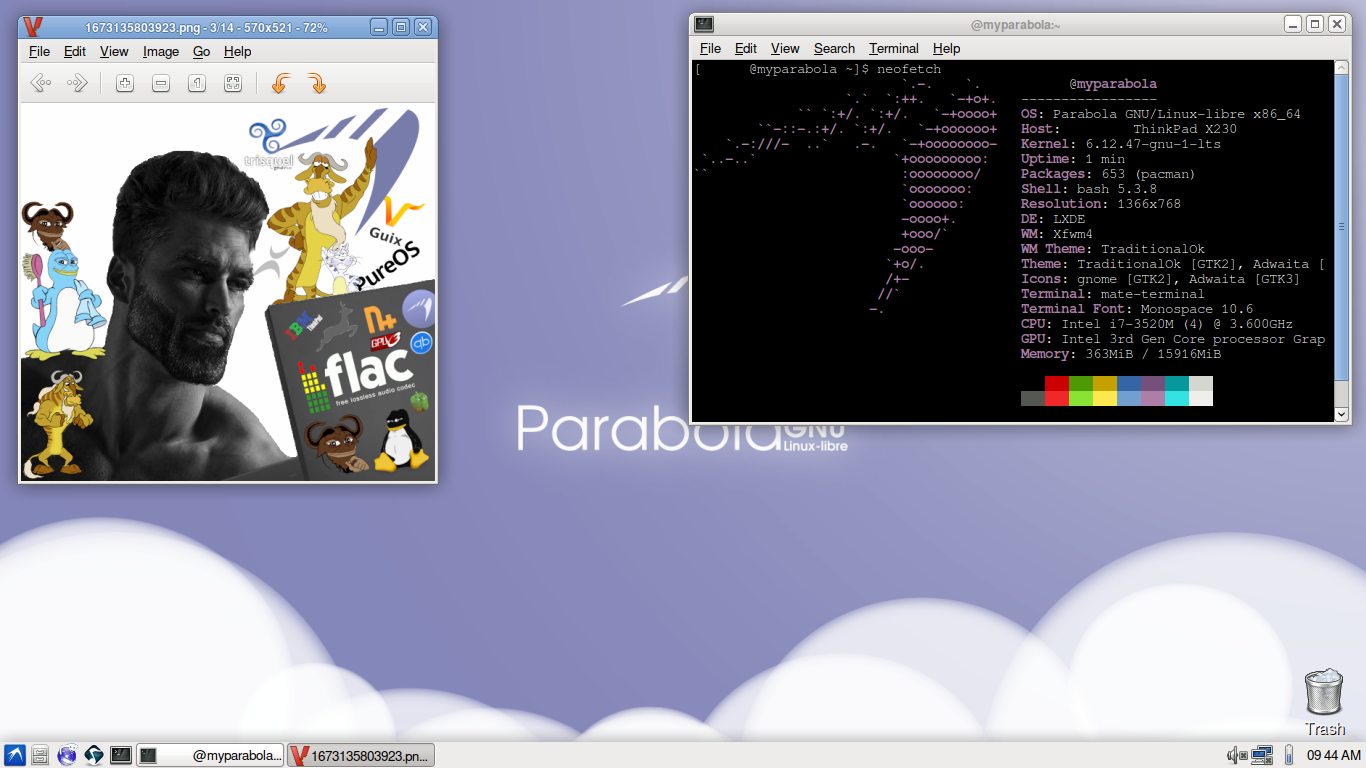Open the network status tray icon
This screenshot has height=768, width=1366.
point(1261,755)
